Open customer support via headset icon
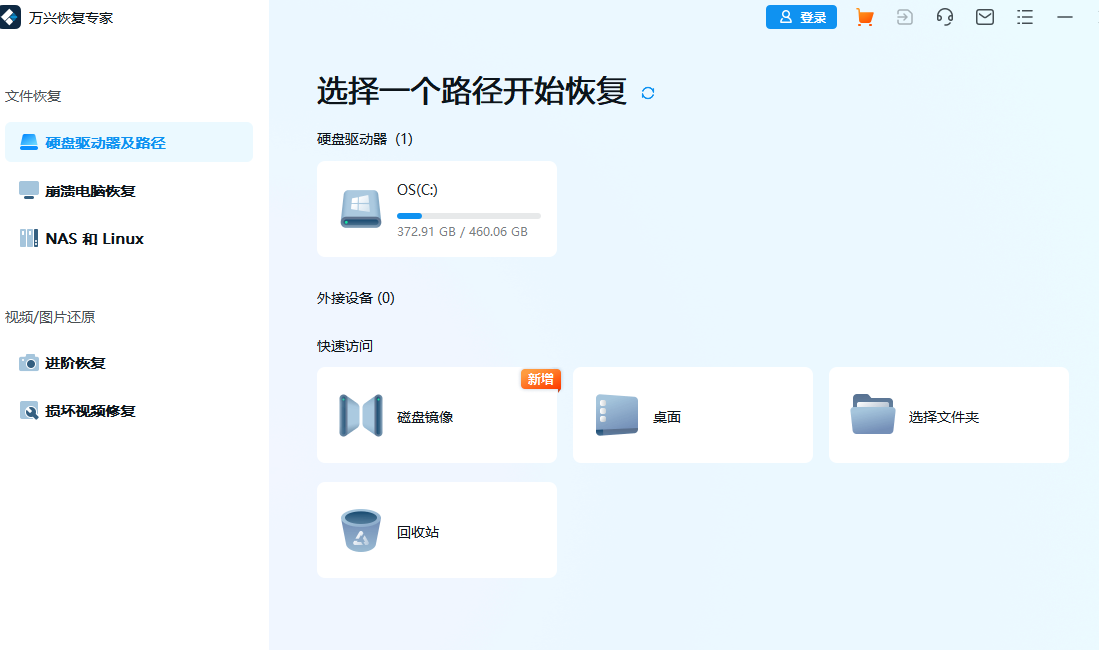Screen dimensions: 1099x650 (x=944, y=17)
